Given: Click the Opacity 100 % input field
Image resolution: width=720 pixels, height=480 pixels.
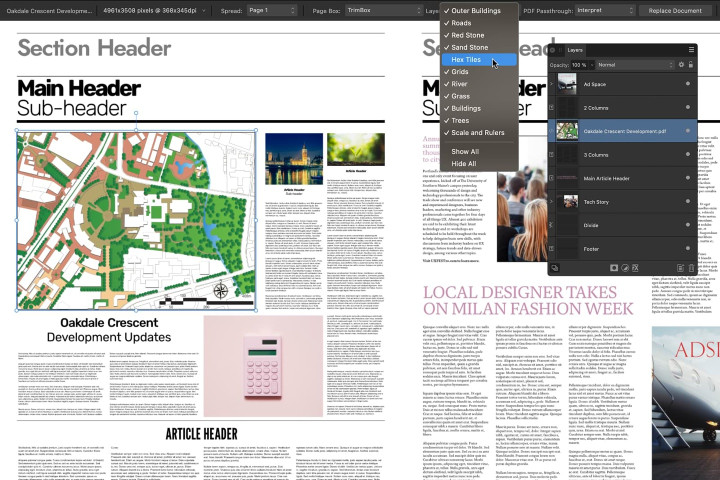Looking at the screenshot, I should point(579,65).
